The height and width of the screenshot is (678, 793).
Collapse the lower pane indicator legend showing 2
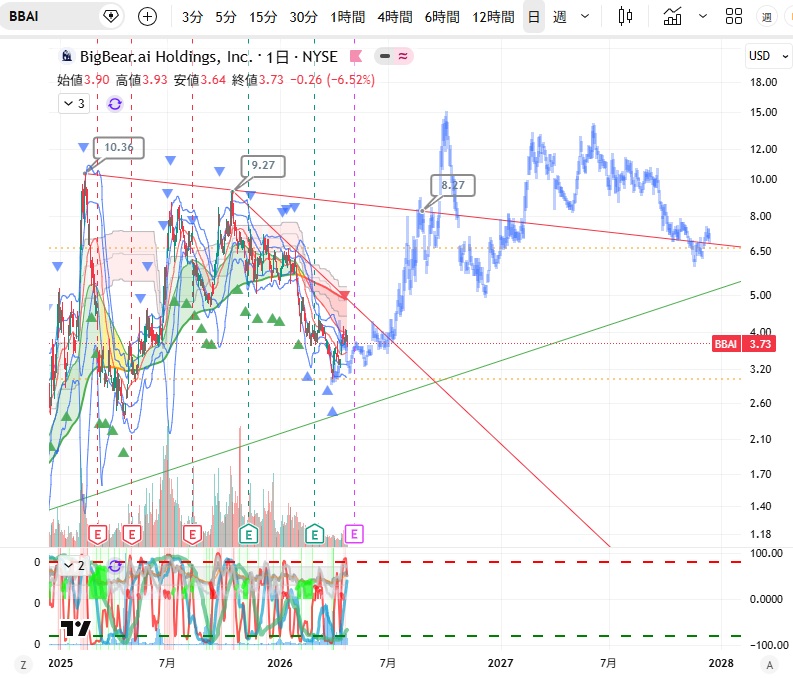click(74, 566)
